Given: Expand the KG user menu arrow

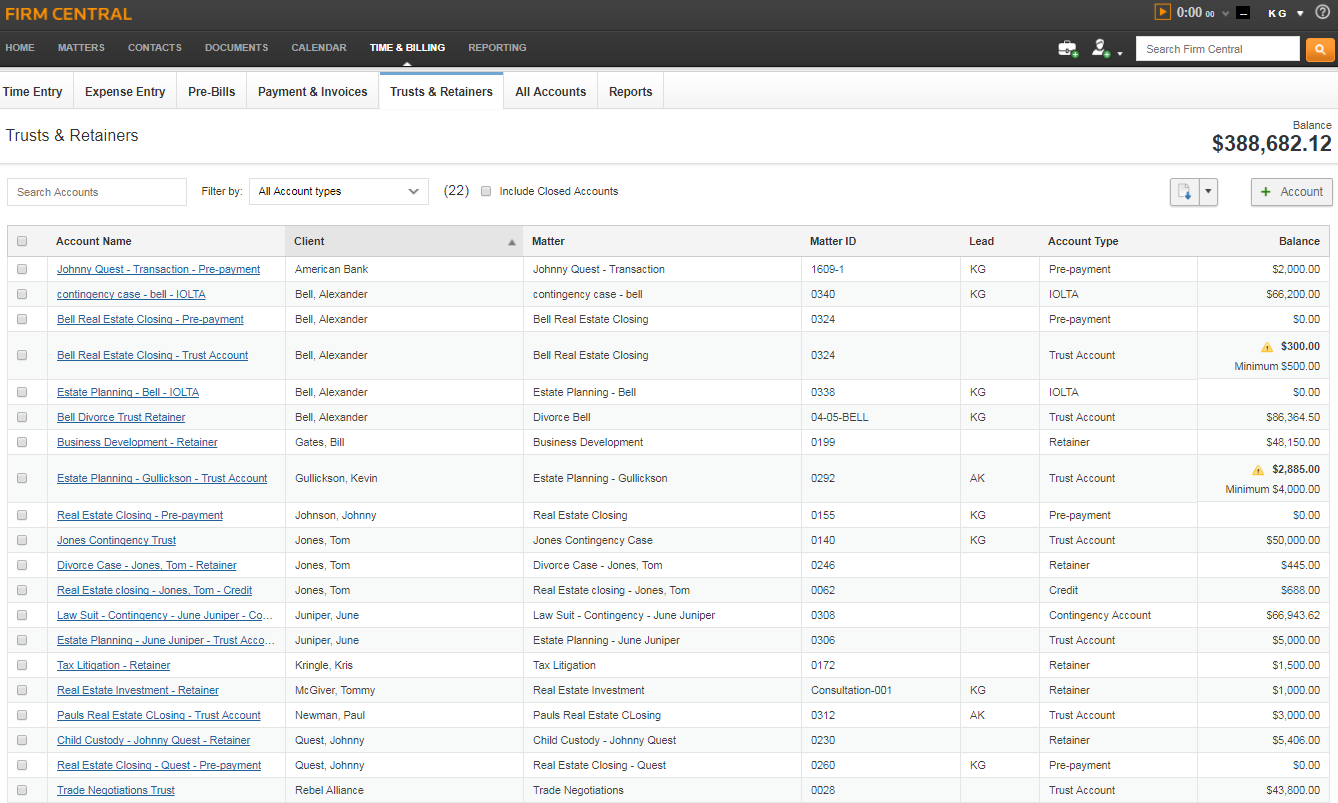Looking at the screenshot, I should (1300, 14).
